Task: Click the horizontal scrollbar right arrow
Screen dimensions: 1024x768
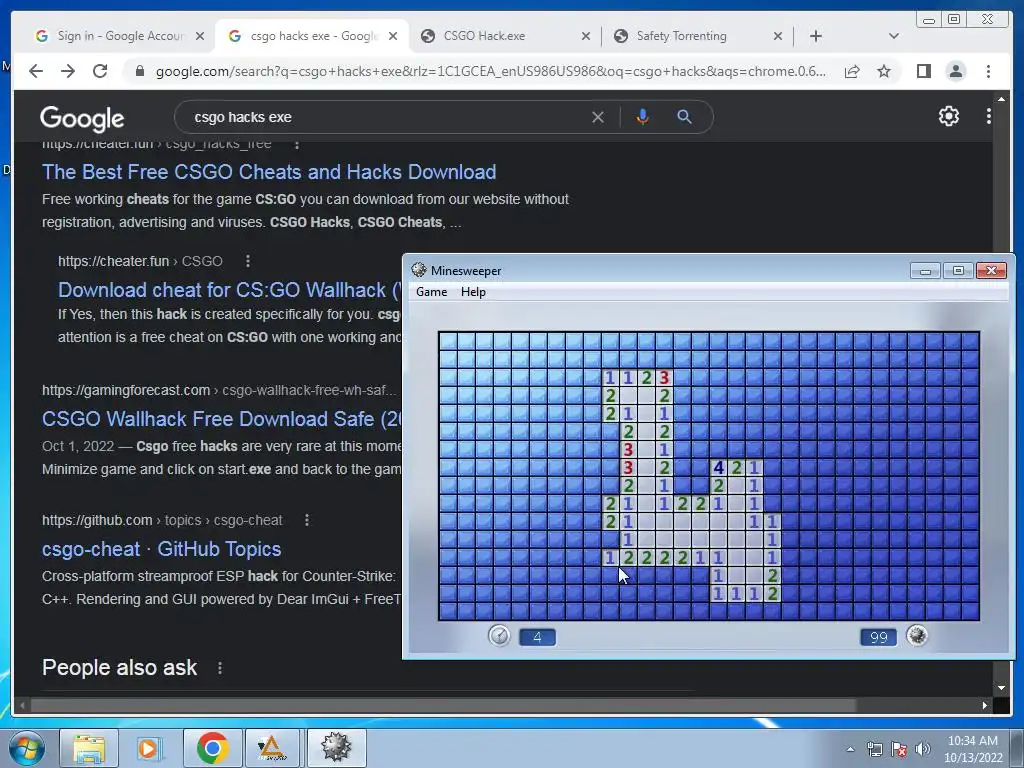Action: [x=985, y=705]
